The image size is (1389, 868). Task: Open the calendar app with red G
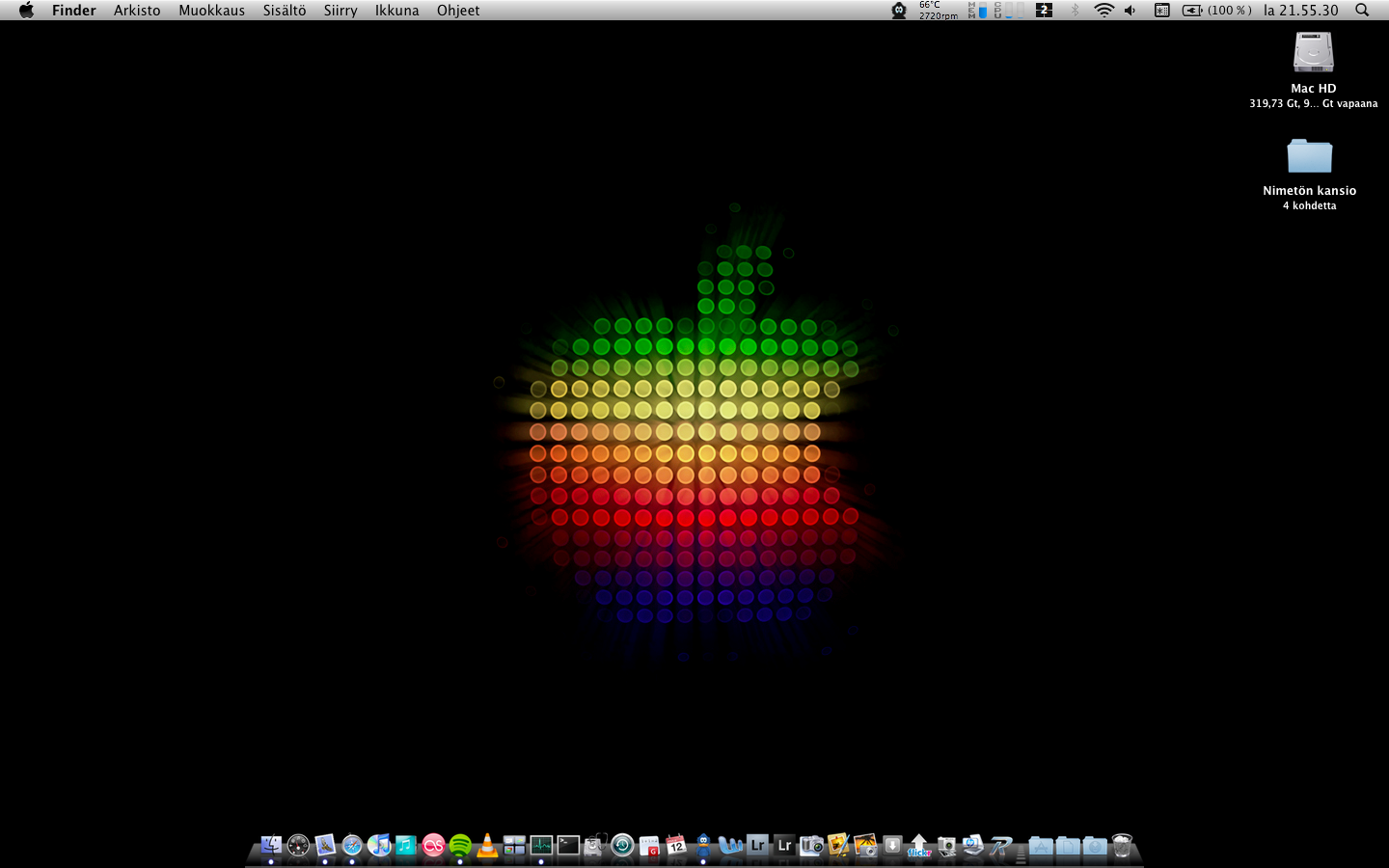click(649, 846)
